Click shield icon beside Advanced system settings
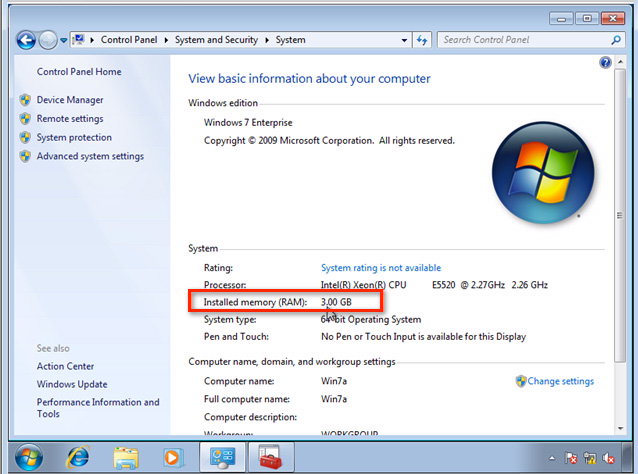638x474 pixels. pos(25,156)
